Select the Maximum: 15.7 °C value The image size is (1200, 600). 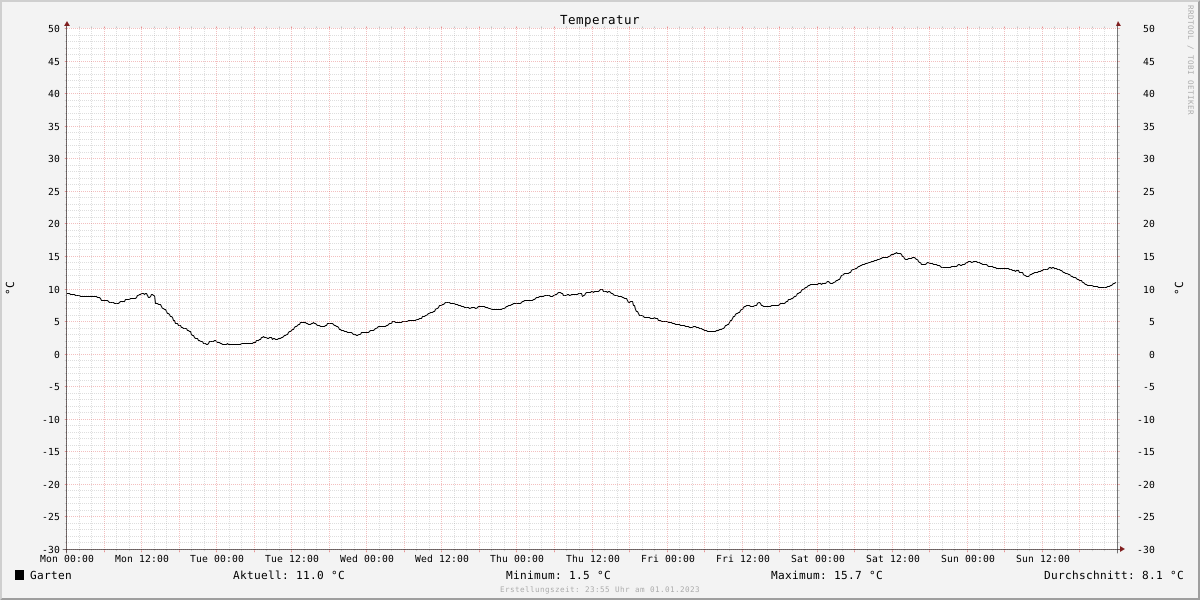[827, 575]
